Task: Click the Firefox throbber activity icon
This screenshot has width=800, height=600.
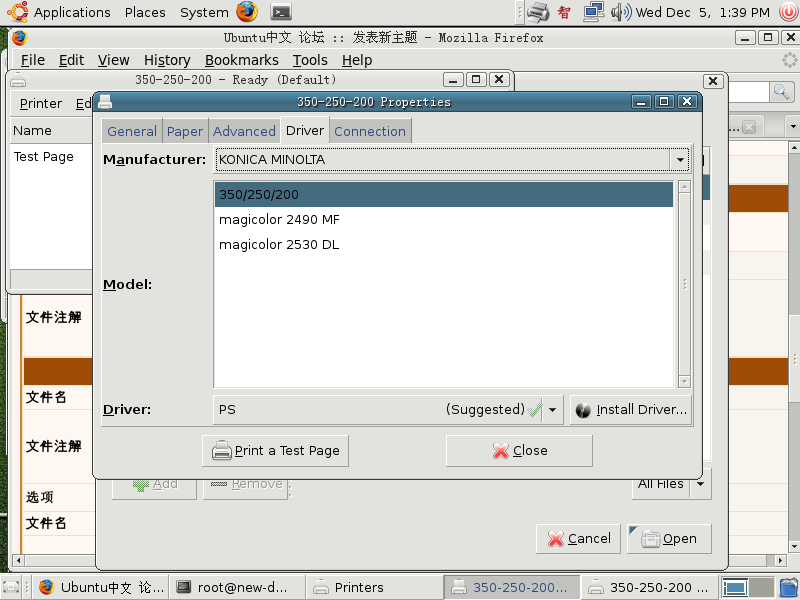Action: 789,60
